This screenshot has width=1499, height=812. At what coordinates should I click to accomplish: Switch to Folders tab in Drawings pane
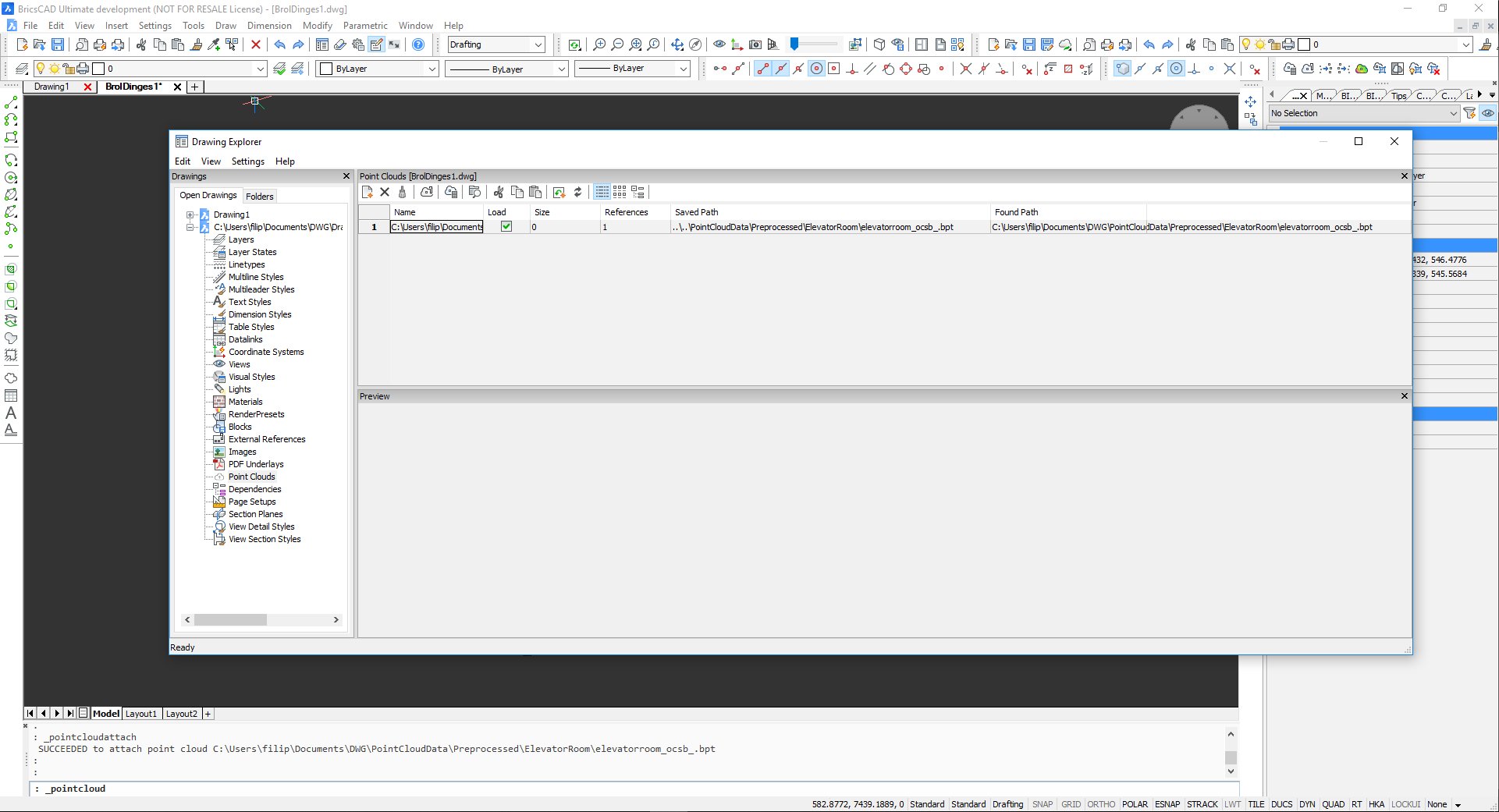click(260, 197)
